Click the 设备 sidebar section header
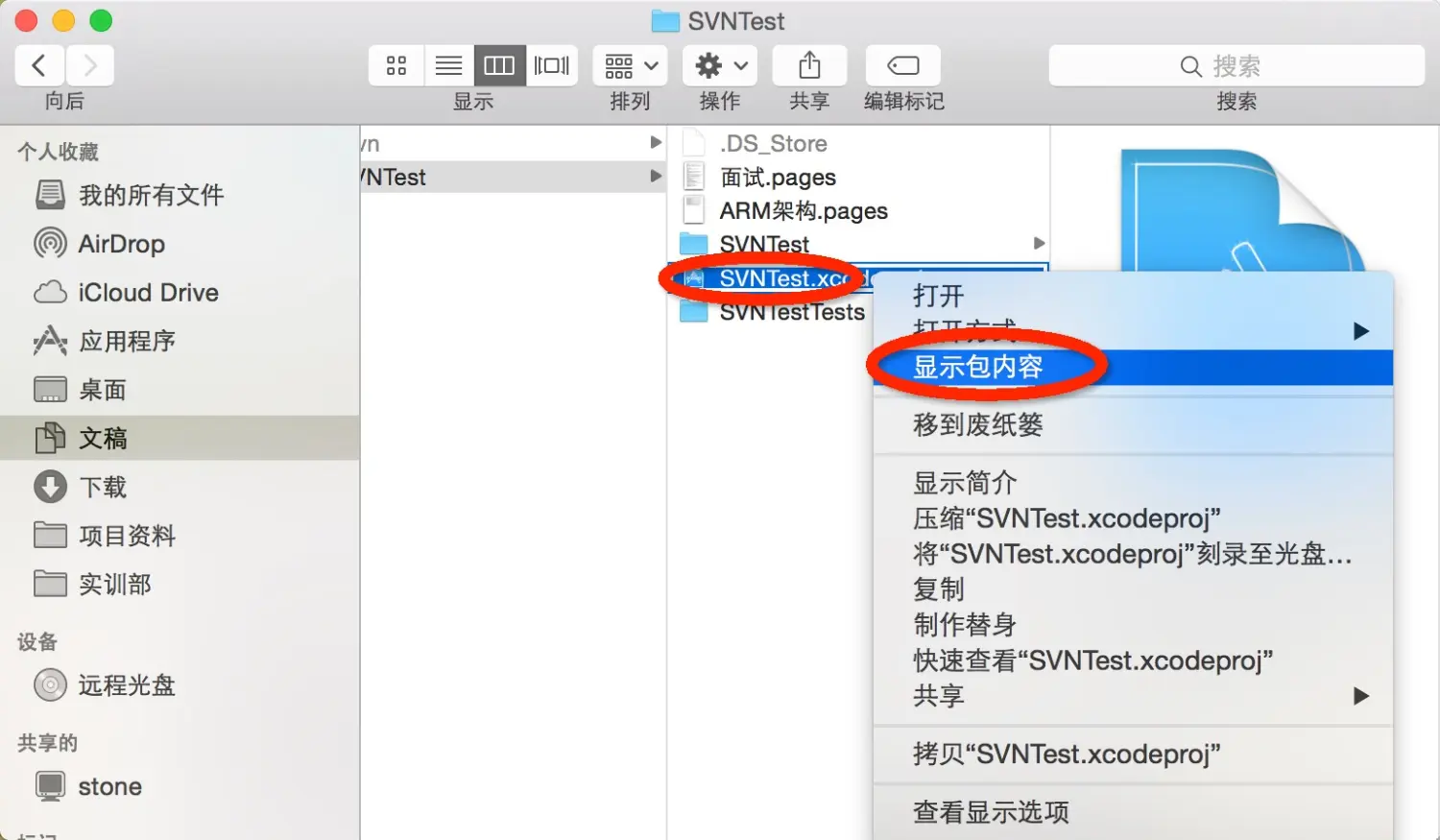Screen dimensions: 1440x840 pos(37,641)
